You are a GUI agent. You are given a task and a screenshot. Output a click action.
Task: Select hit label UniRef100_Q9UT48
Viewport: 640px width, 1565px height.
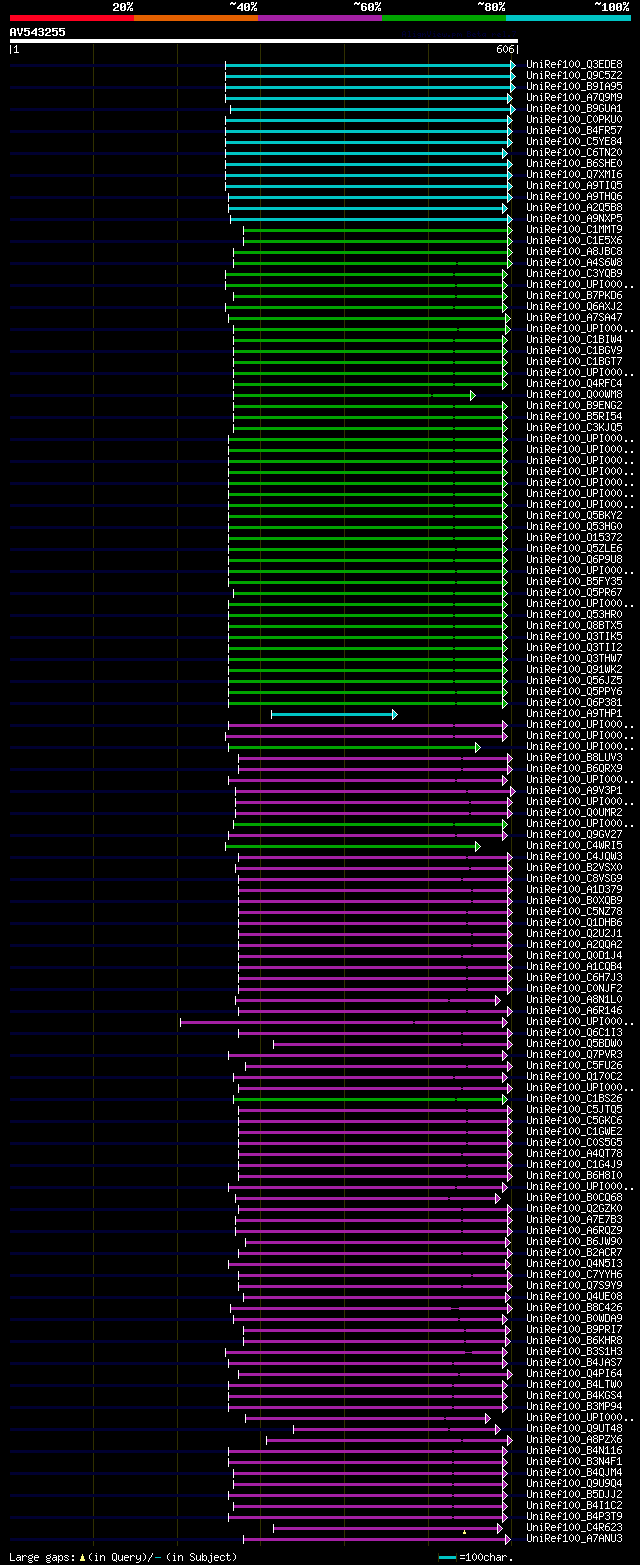(x=574, y=1428)
